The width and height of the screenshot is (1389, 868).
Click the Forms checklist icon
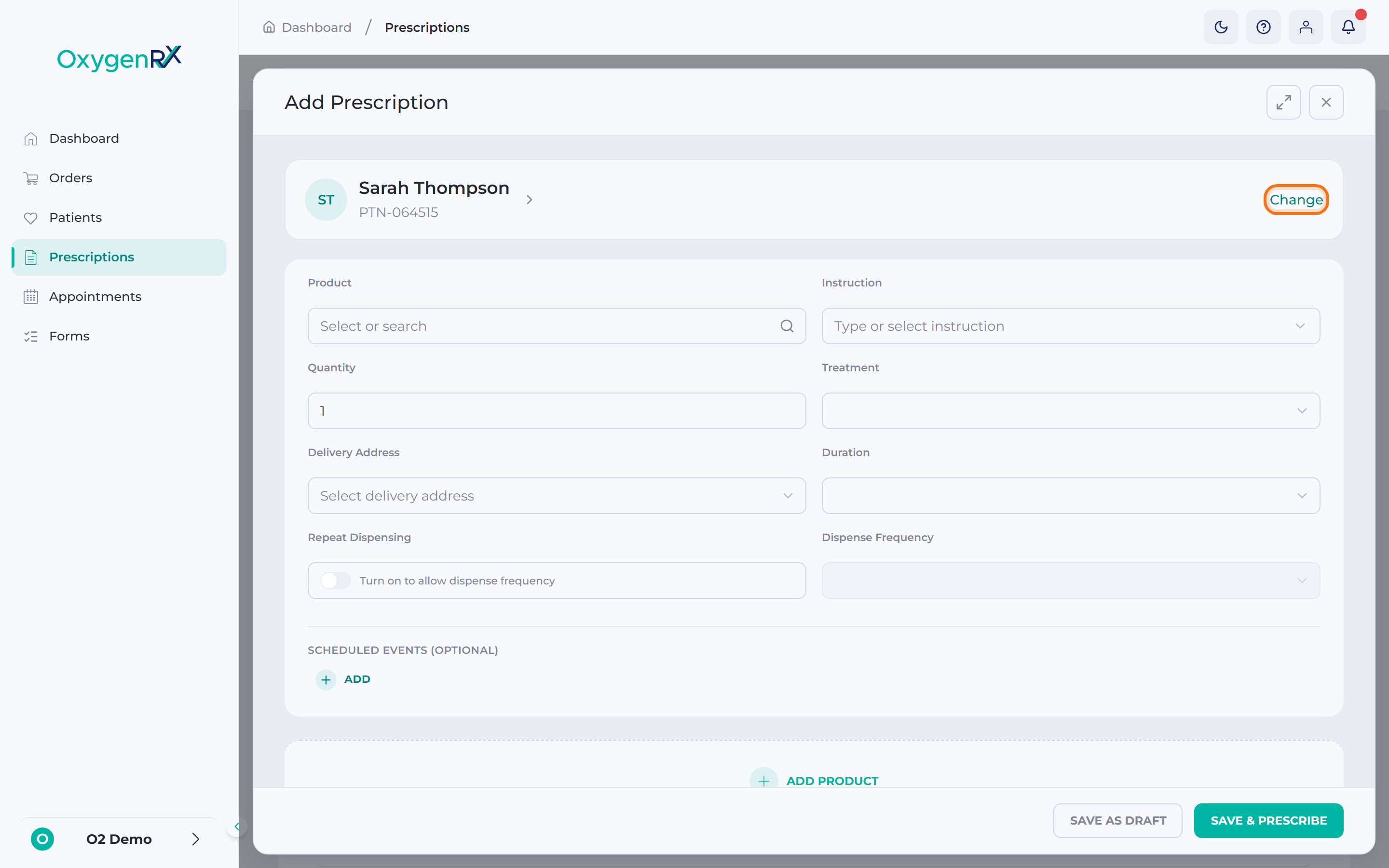(x=31, y=337)
